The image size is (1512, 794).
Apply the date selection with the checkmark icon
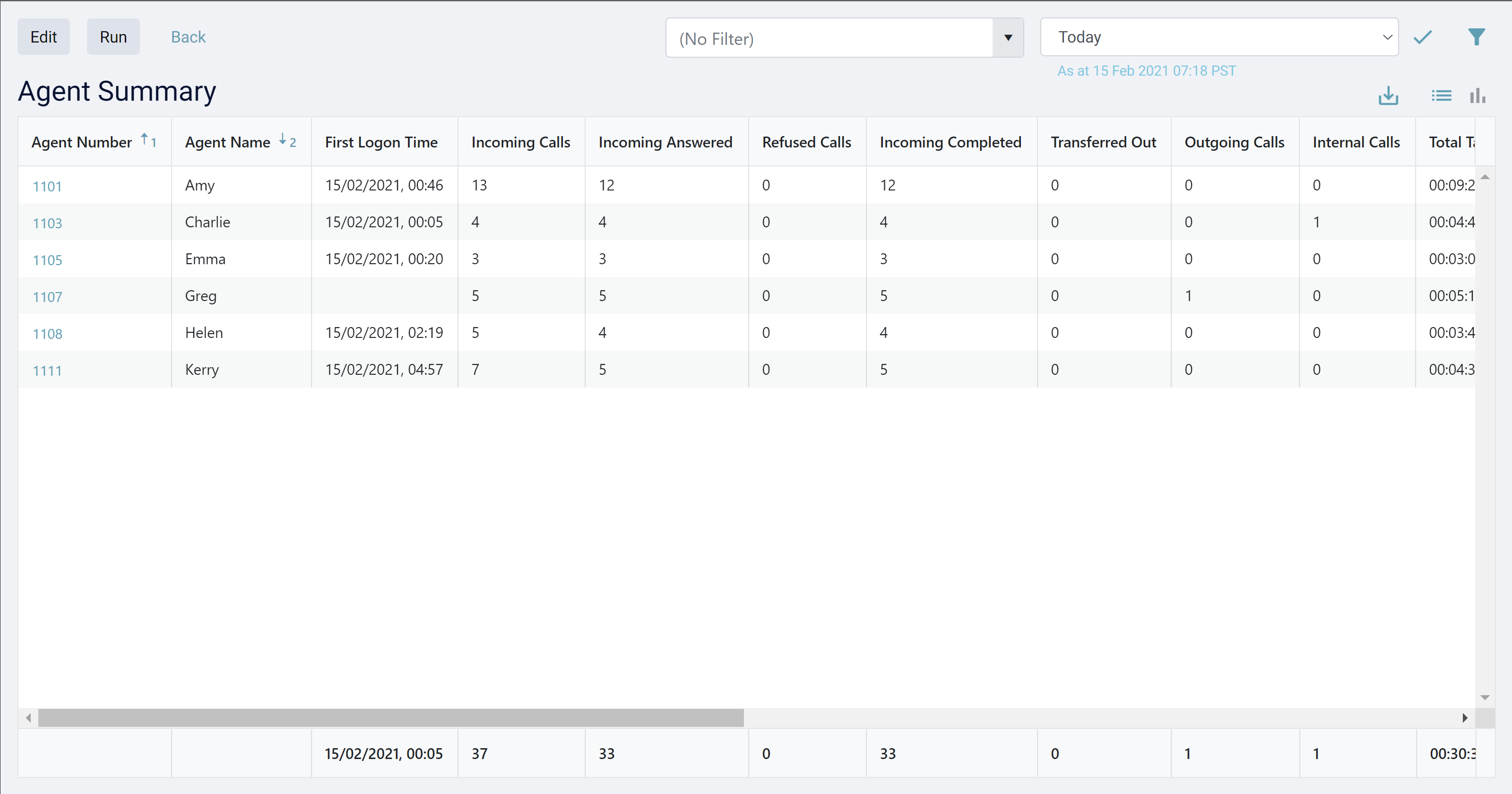pyautogui.click(x=1423, y=36)
